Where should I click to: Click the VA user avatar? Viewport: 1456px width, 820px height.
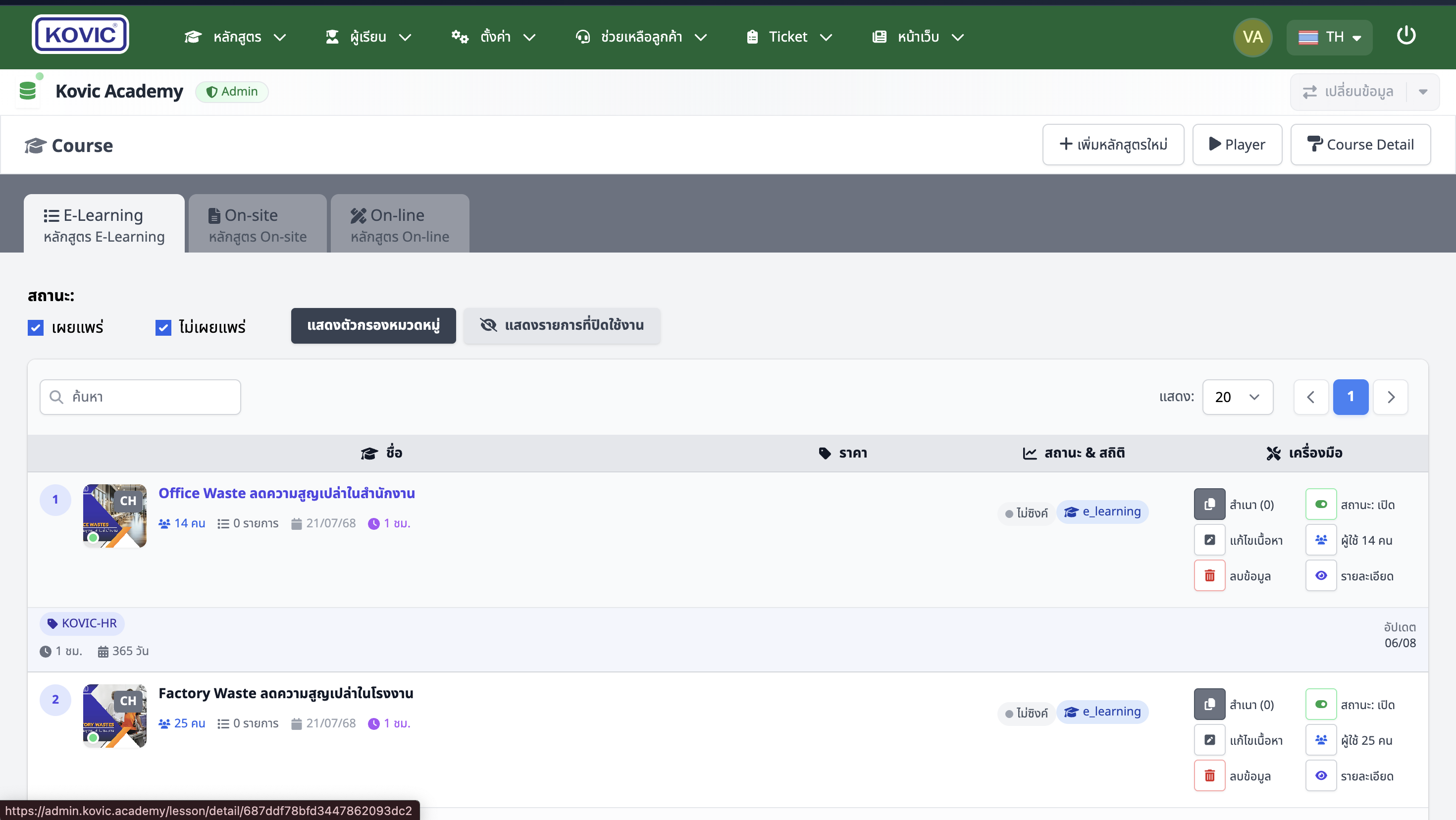(1252, 37)
